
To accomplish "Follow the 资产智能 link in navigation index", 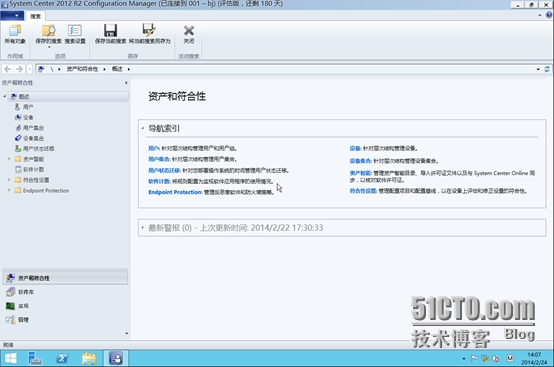I will pos(360,173).
